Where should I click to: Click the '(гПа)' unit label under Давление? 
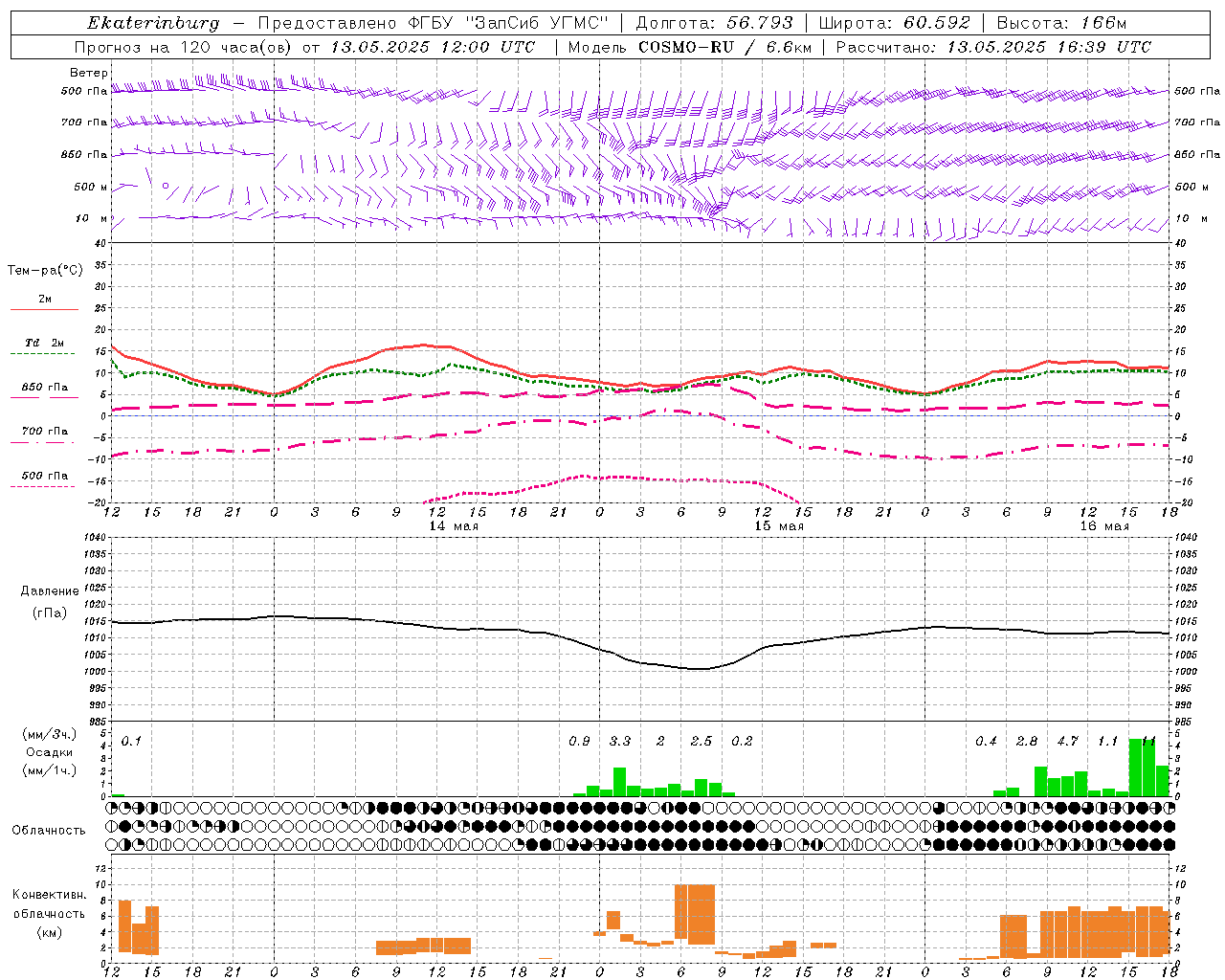pyautogui.click(x=50, y=613)
